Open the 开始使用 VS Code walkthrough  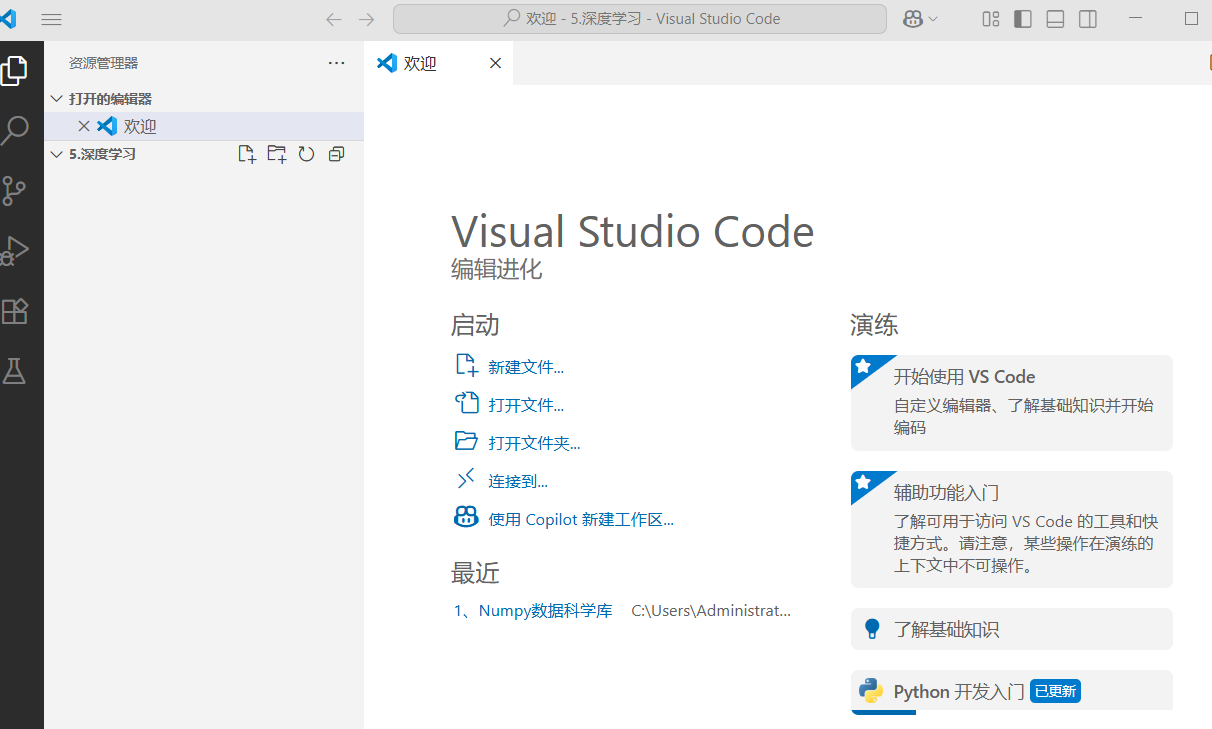coord(1011,403)
